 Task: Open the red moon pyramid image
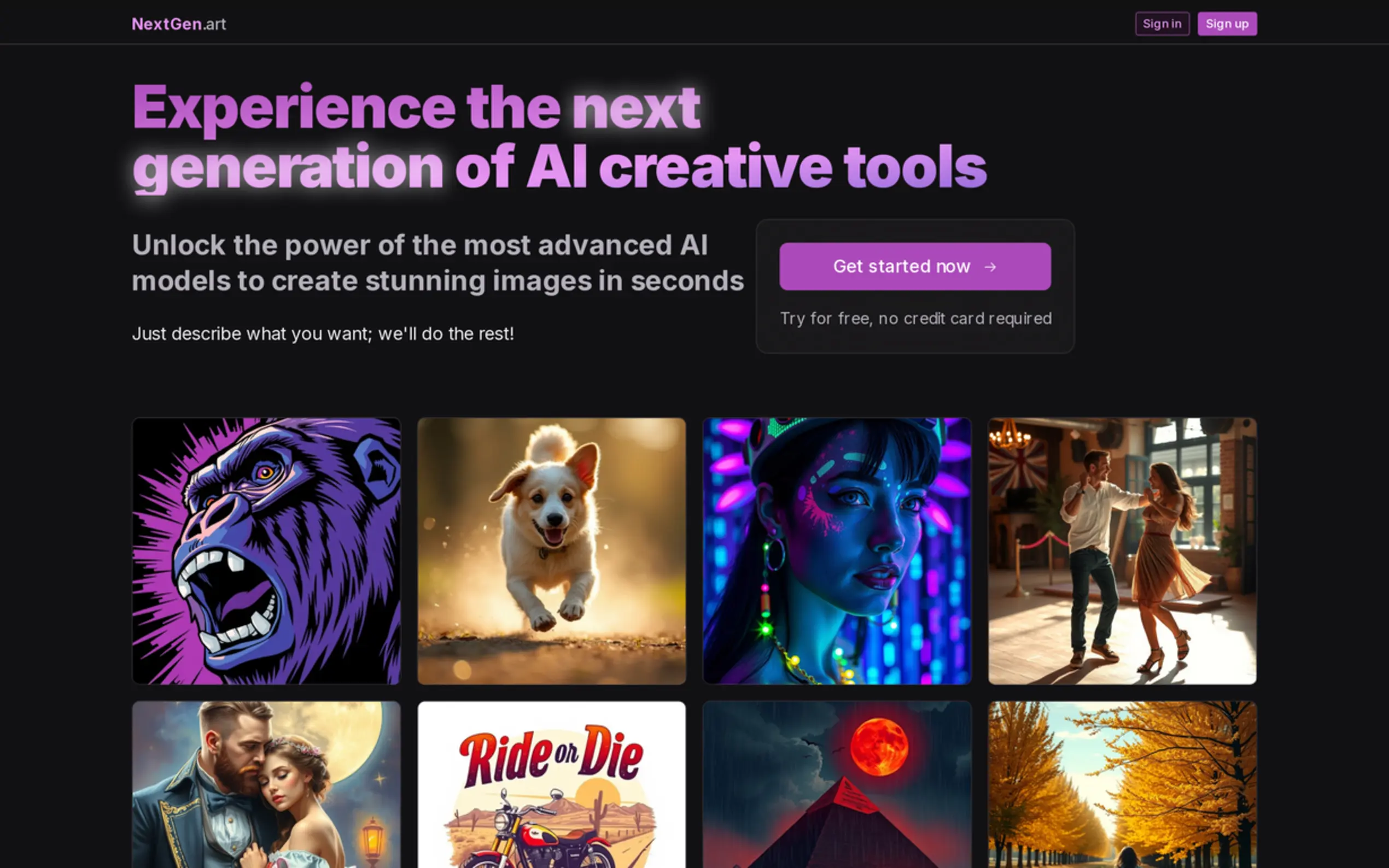point(837,784)
